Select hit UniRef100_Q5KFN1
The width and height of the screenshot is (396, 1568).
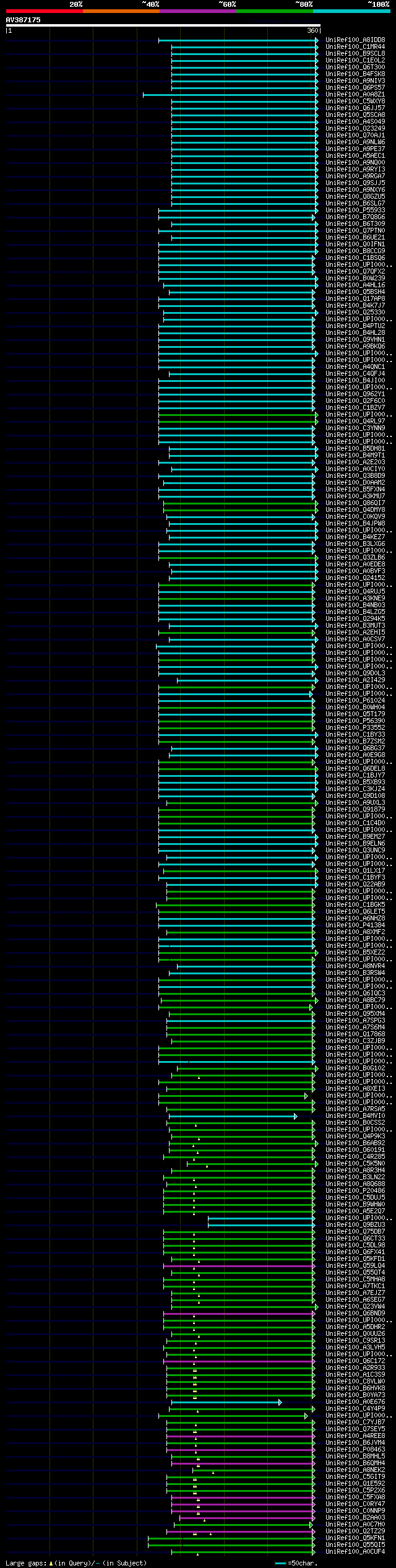click(x=355, y=1538)
